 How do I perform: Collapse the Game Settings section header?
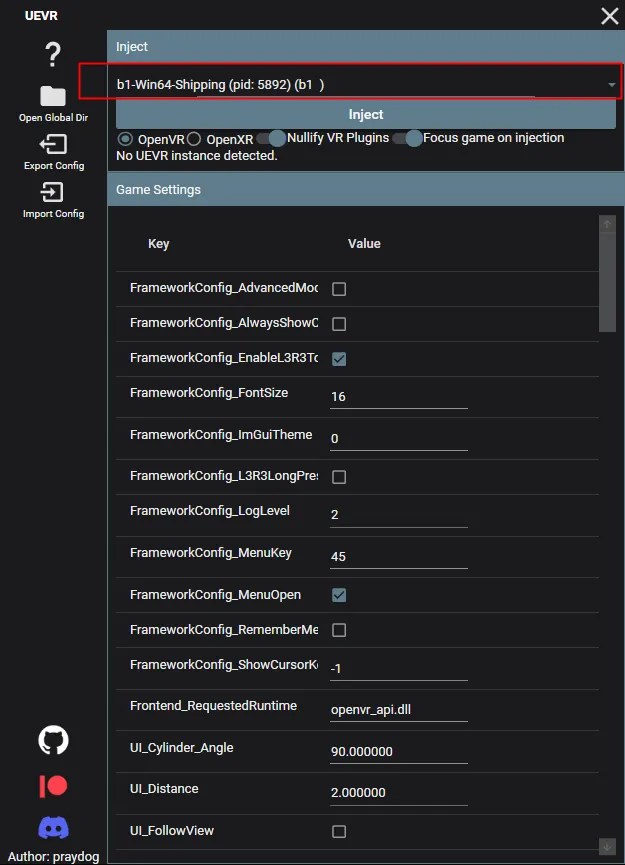360,189
